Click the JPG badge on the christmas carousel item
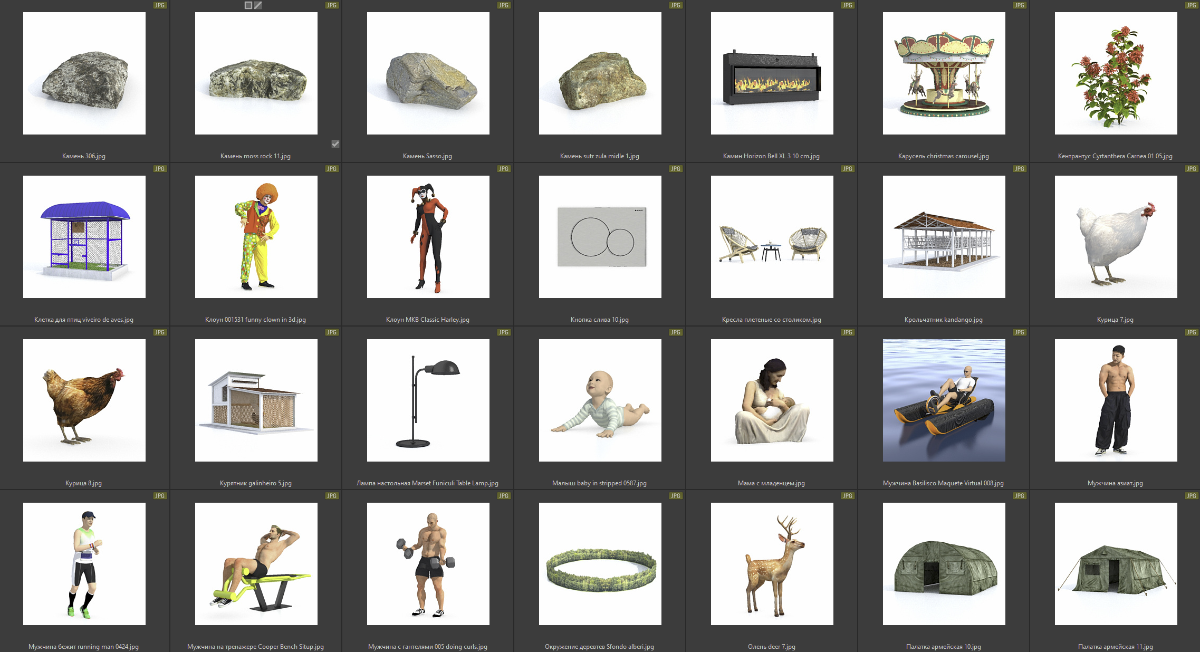1200x652 pixels. pyautogui.click(x=1019, y=5)
